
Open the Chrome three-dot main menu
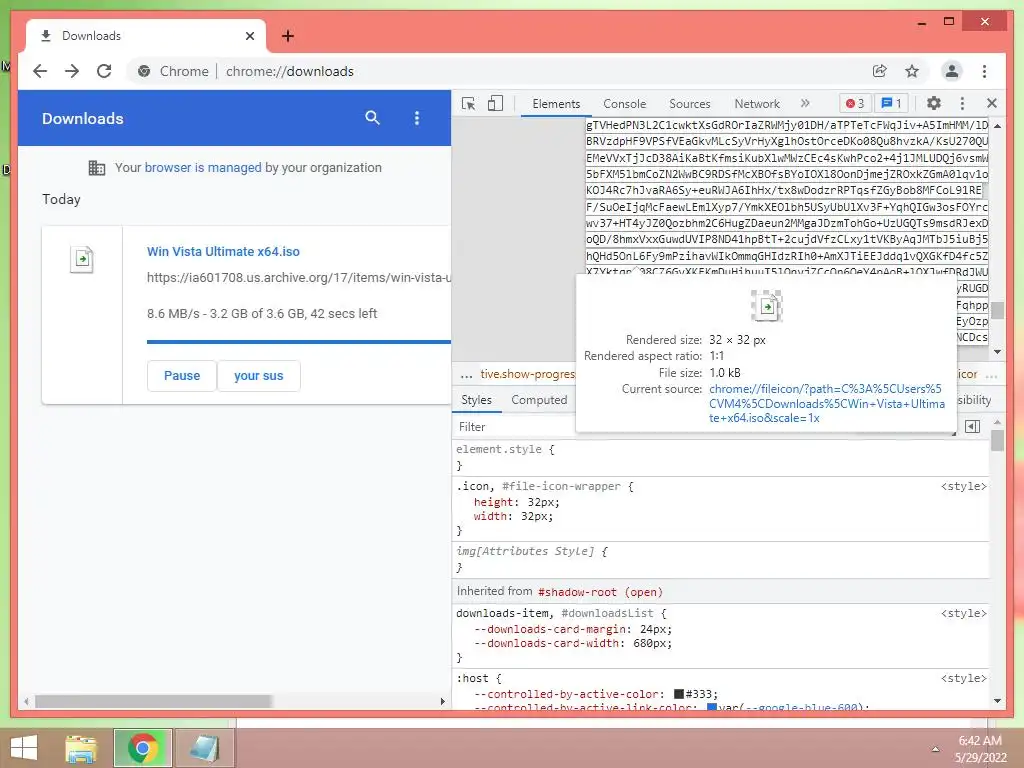(984, 71)
